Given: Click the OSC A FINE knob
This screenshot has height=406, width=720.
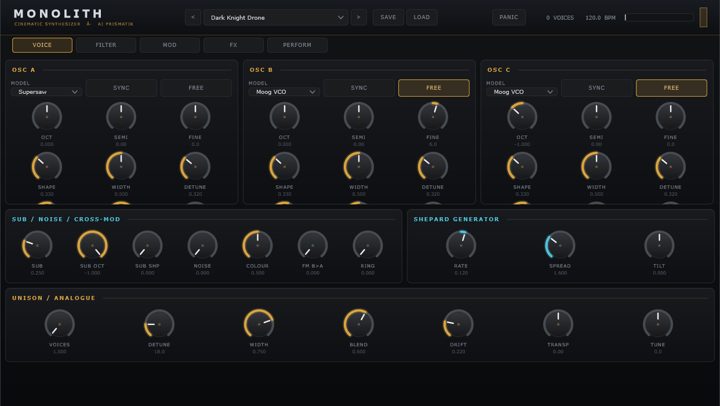Looking at the screenshot, I should [195, 117].
